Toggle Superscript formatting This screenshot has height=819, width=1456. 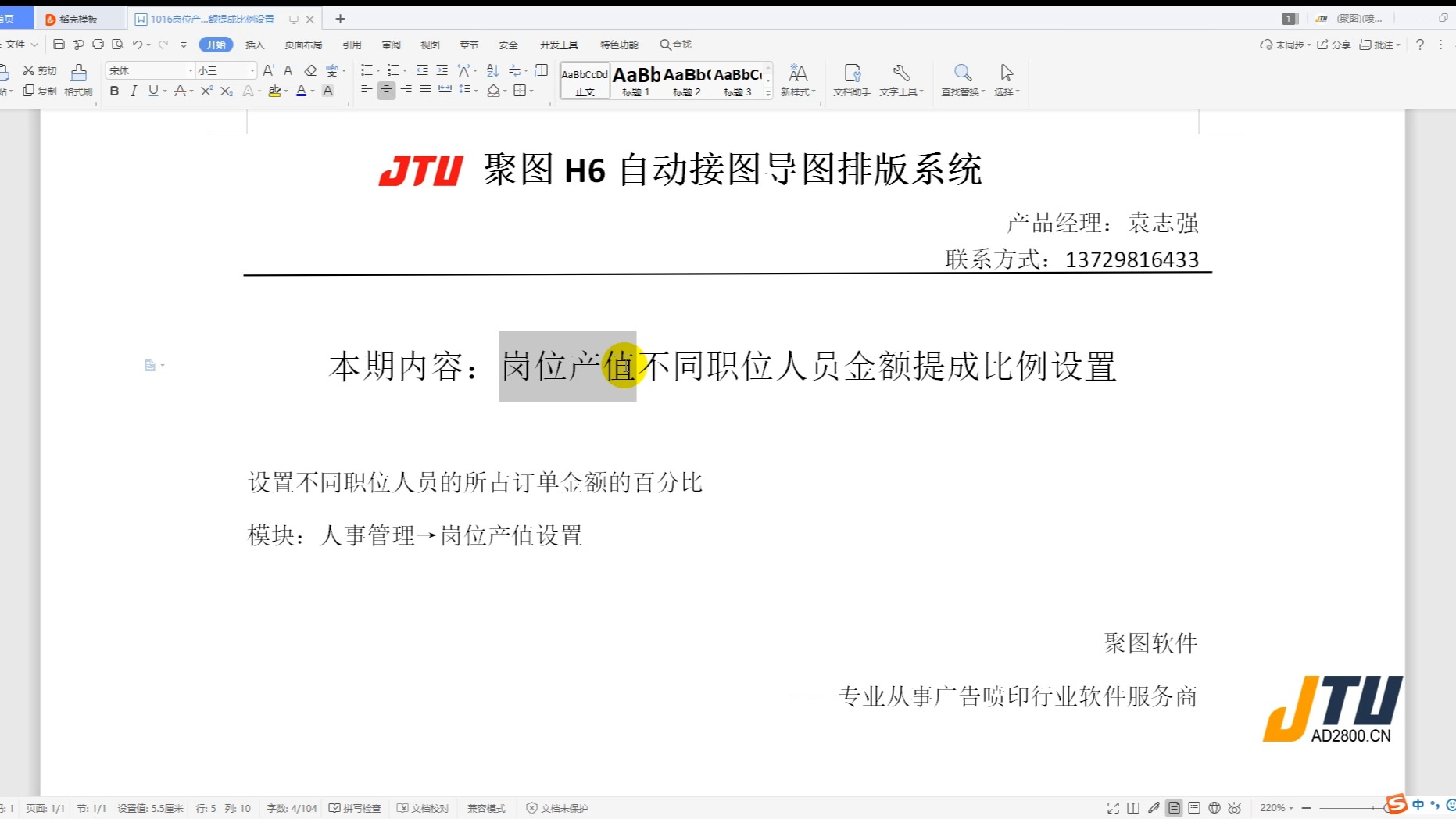[x=206, y=91]
